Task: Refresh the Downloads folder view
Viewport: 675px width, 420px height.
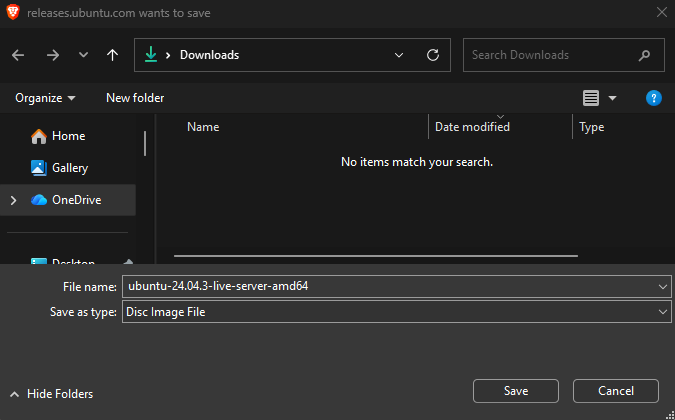Action: click(432, 55)
